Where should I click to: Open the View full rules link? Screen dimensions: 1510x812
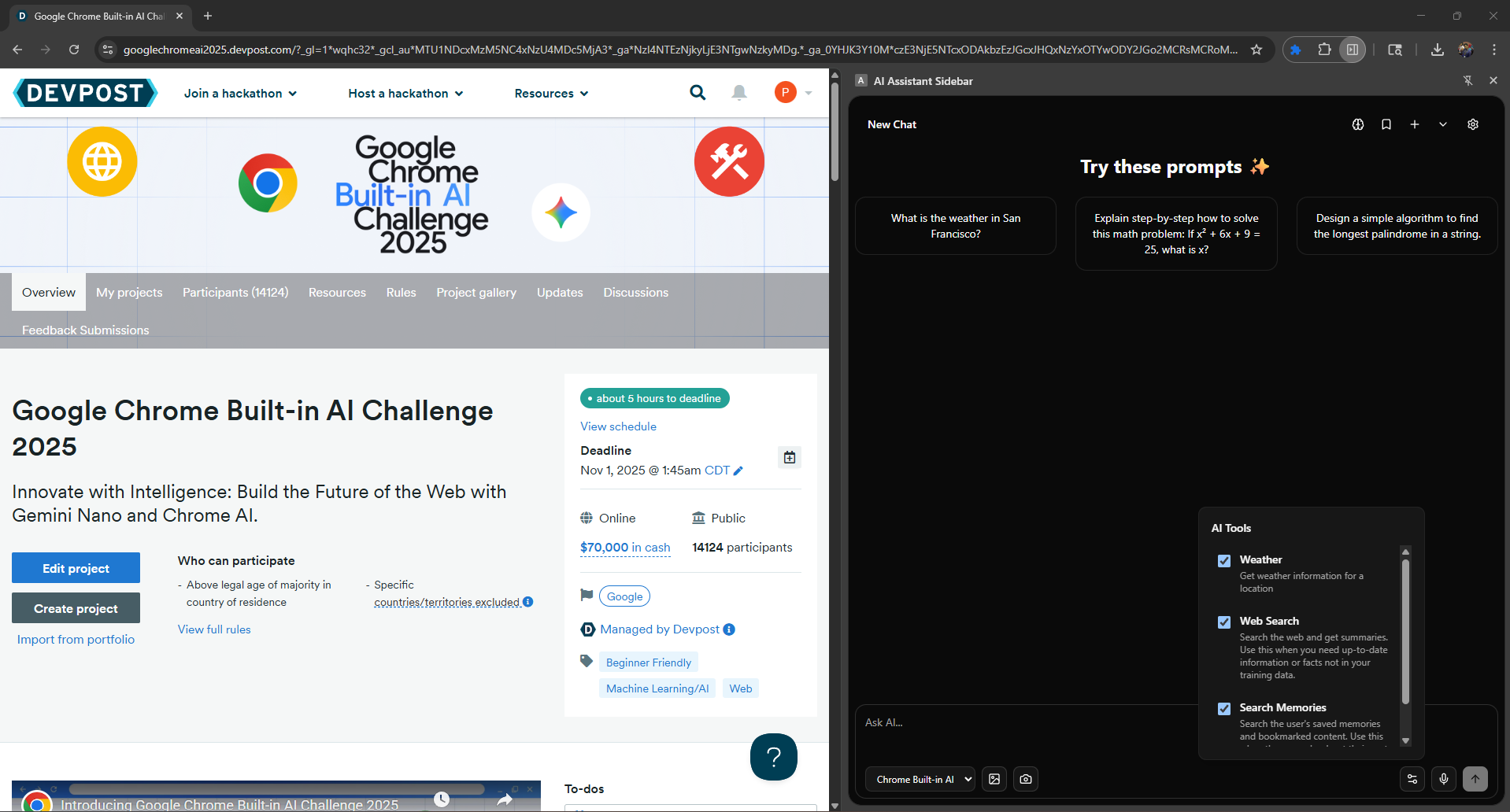[x=214, y=629]
